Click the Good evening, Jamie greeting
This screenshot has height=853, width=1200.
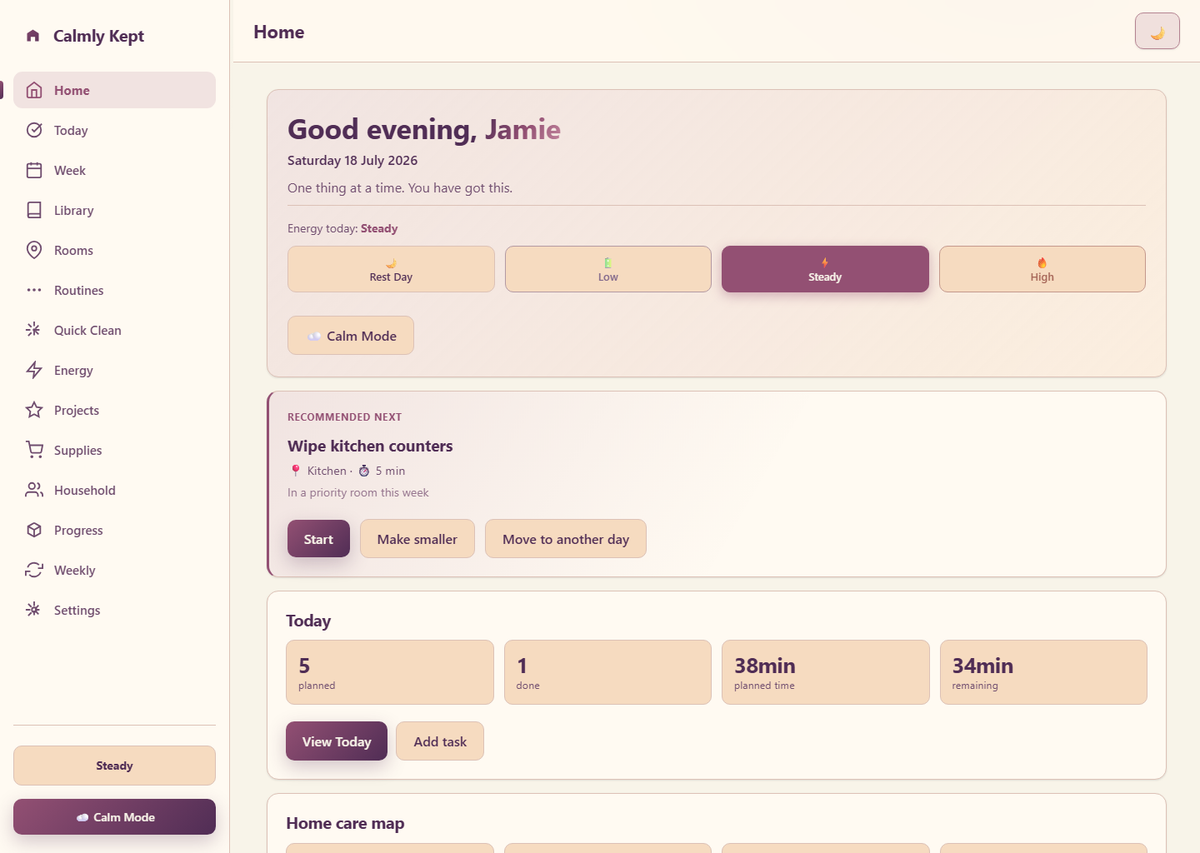(x=424, y=129)
